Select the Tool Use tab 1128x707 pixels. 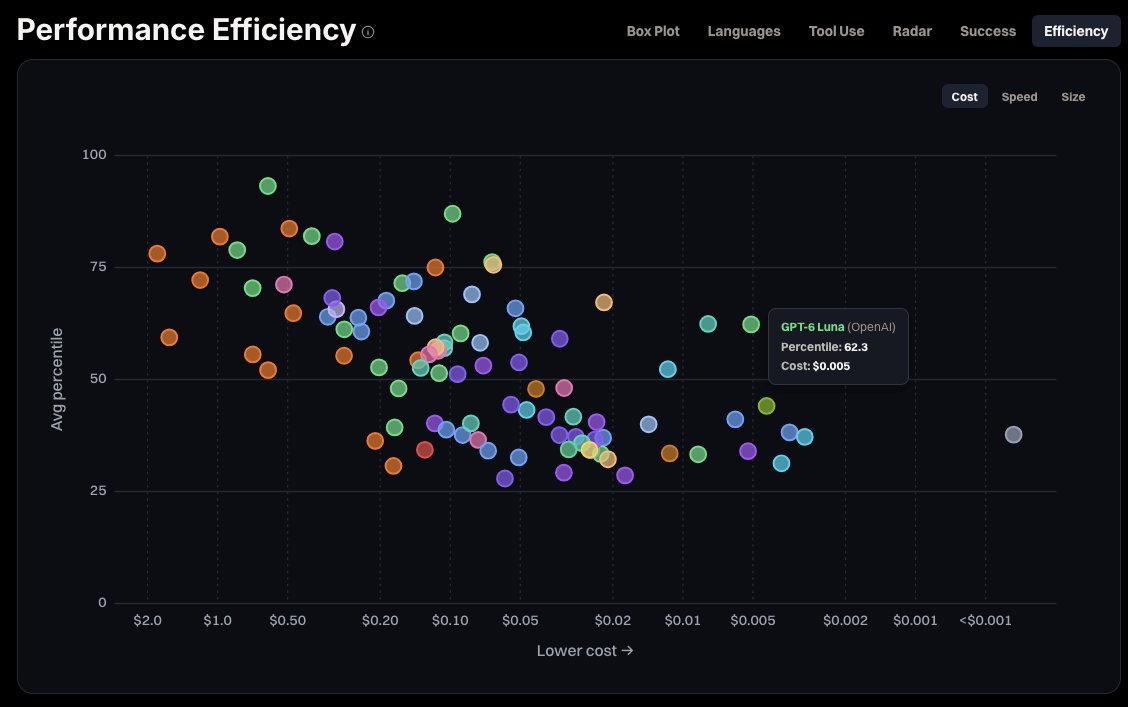[x=836, y=31]
